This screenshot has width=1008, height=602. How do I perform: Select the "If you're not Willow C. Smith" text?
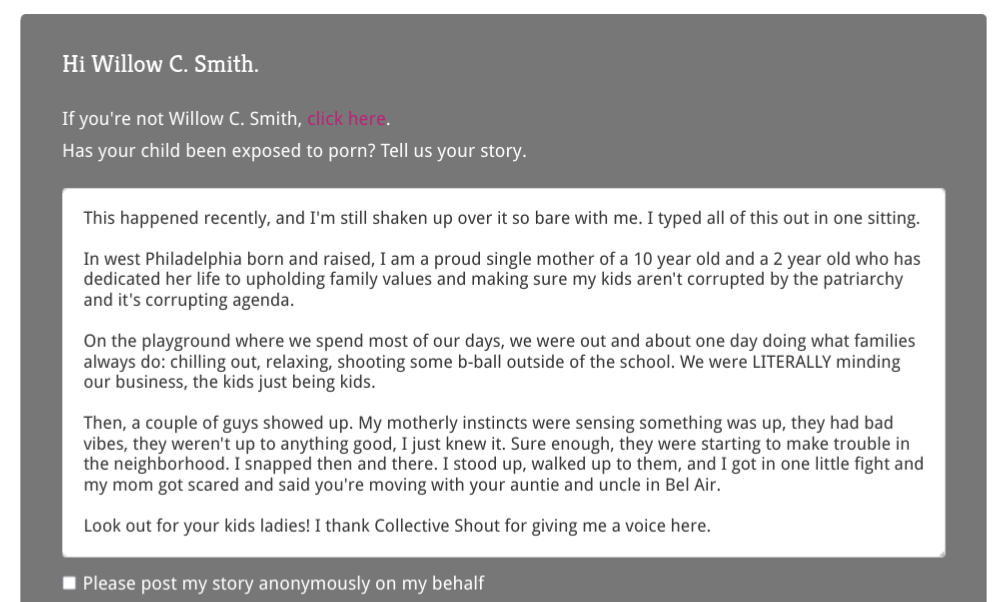(182, 119)
